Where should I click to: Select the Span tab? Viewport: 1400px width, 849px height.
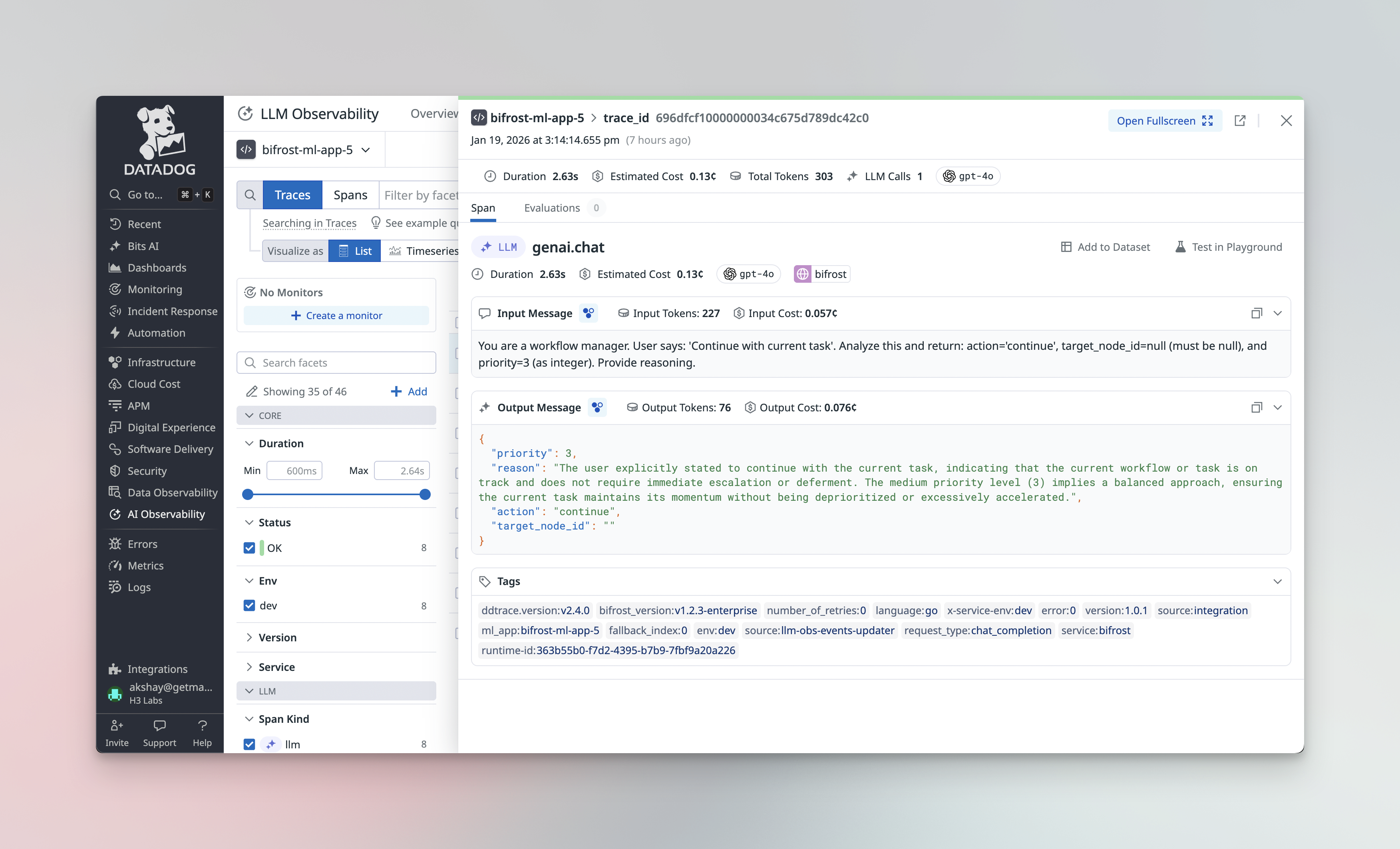tap(483, 208)
